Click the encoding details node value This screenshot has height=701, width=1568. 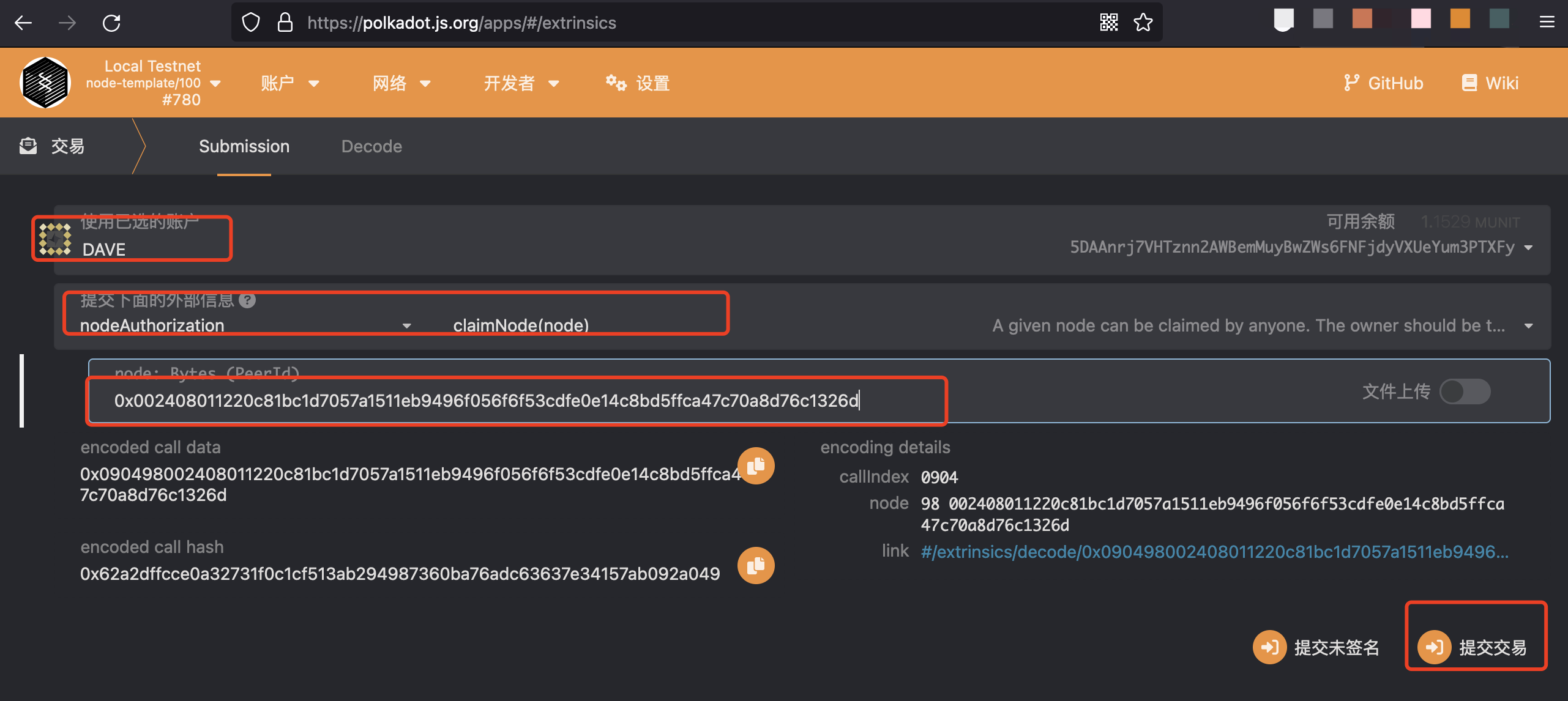click(1212, 514)
